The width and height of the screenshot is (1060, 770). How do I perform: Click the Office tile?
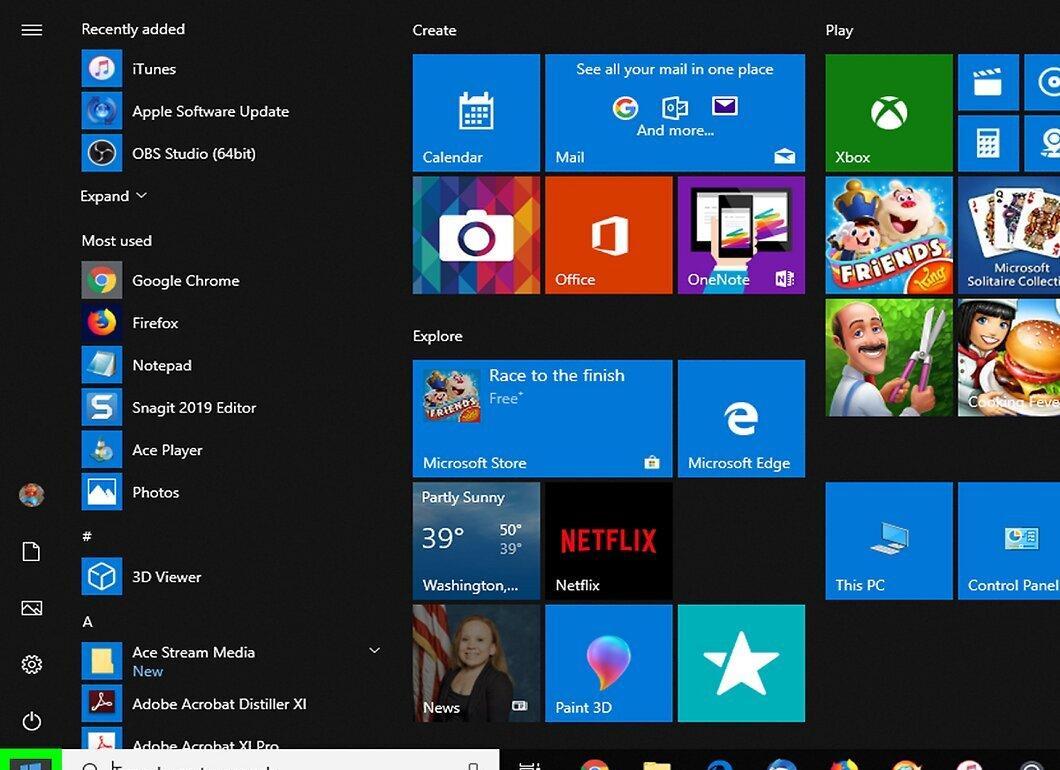click(608, 235)
